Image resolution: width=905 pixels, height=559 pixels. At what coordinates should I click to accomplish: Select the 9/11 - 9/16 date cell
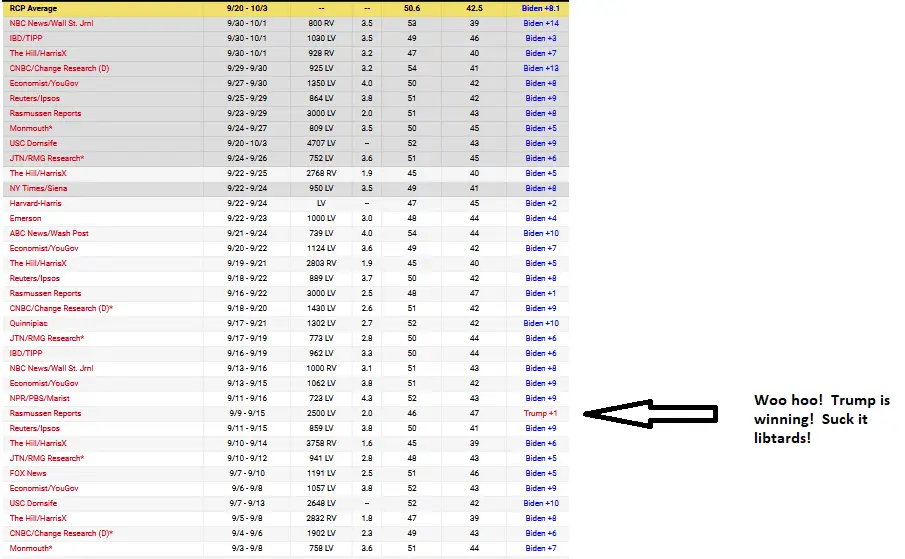(x=247, y=398)
